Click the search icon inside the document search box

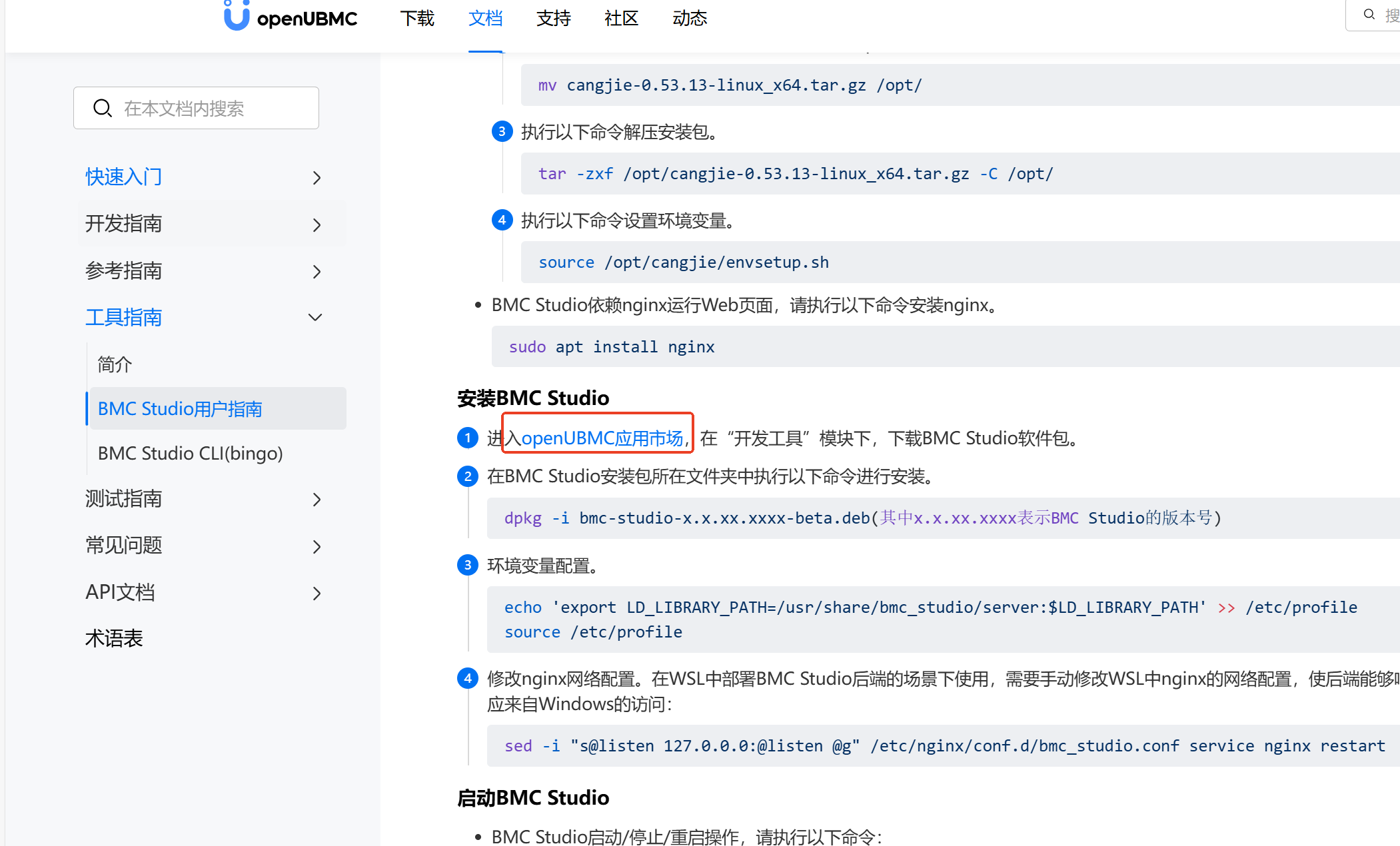click(x=103, y=107)
